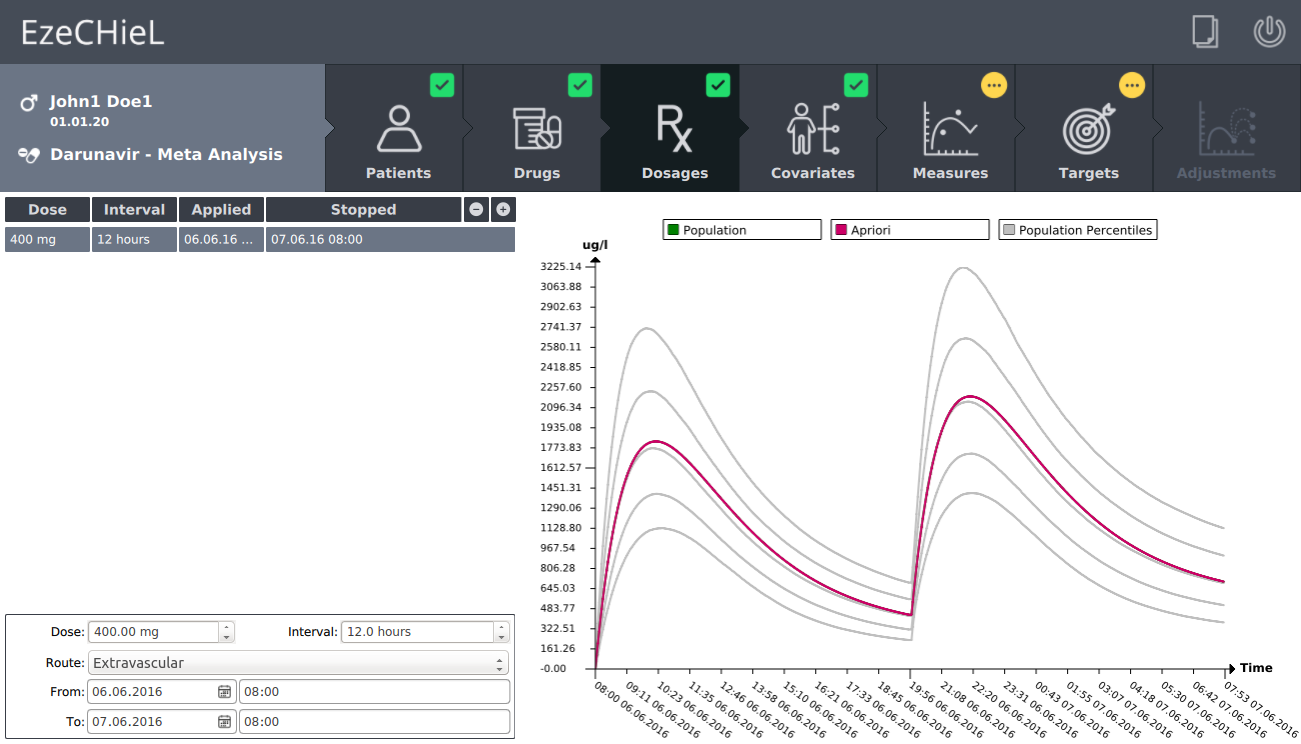Toggle Population Percentiles in the legend
This screenshot has height=744, width=1301.
pyautogui.click(x=1078, y=230)
